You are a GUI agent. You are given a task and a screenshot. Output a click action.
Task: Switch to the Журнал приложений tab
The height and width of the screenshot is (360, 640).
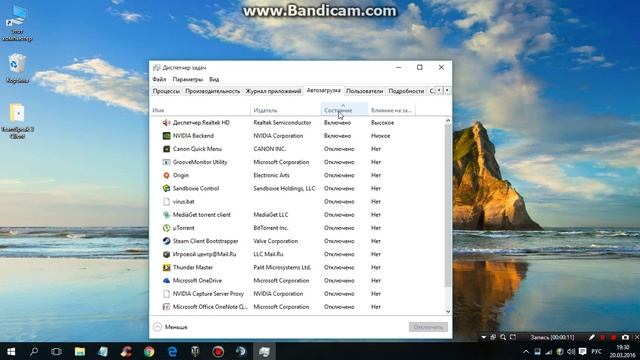273,91
